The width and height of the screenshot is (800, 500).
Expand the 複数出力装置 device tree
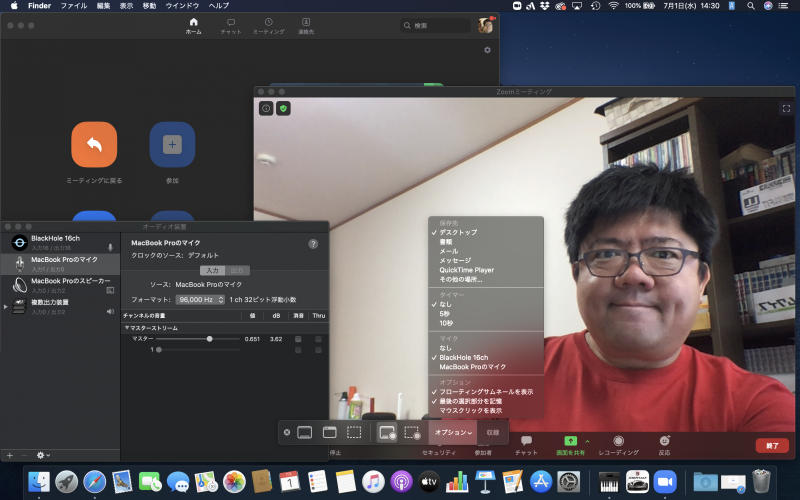[6, 307]
